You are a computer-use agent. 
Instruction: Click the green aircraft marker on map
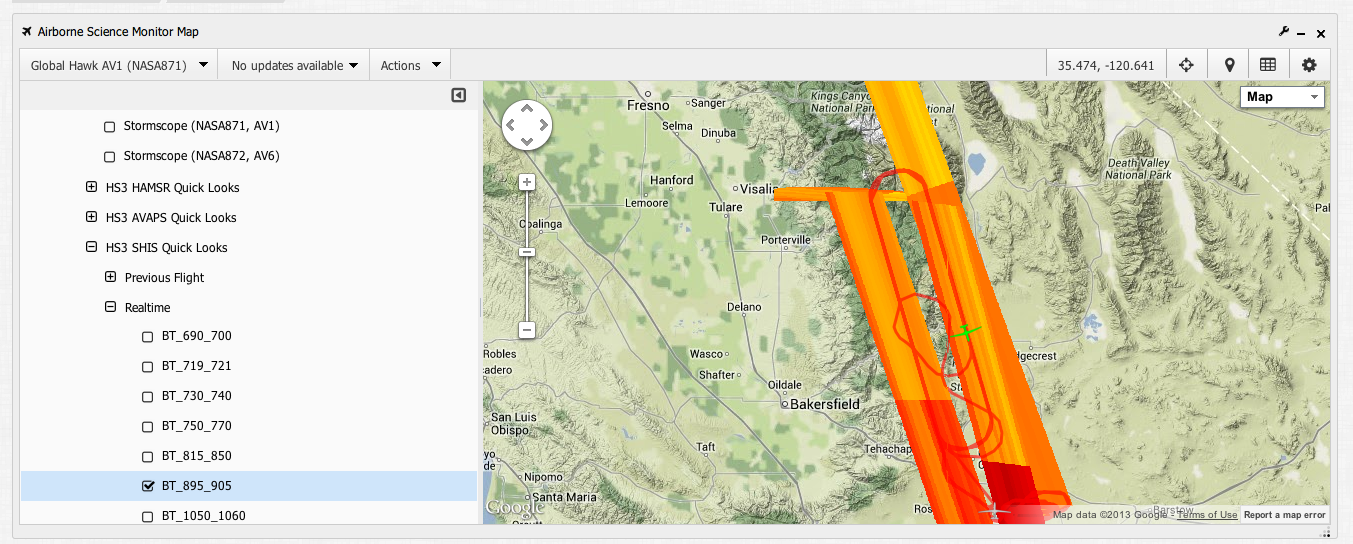pyautogui.click(x=965, y=331)
